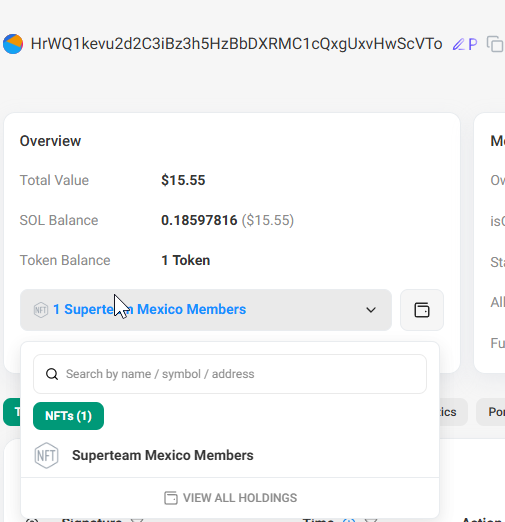Focus the Search by name / symbol / address field
The height and width of the screenshot is (522, 505).
point(230,374)
